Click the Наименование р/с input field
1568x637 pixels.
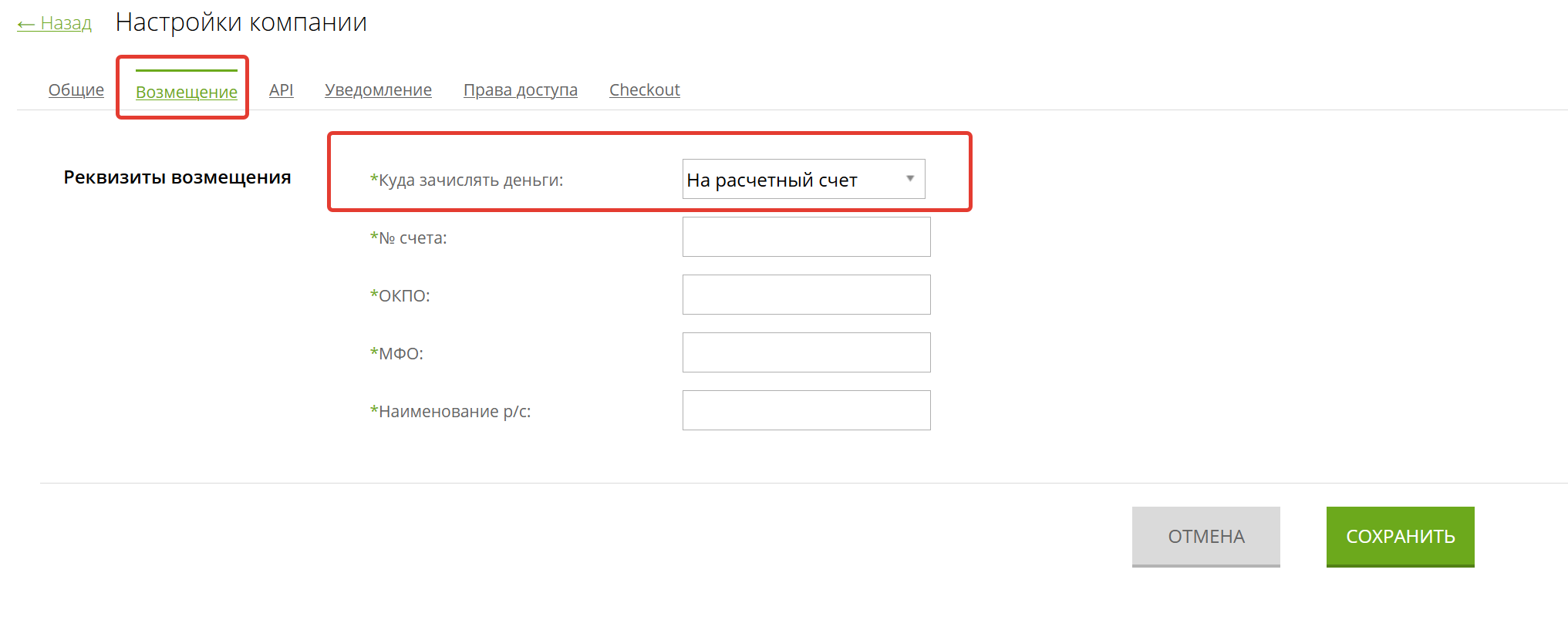(807, 410)
